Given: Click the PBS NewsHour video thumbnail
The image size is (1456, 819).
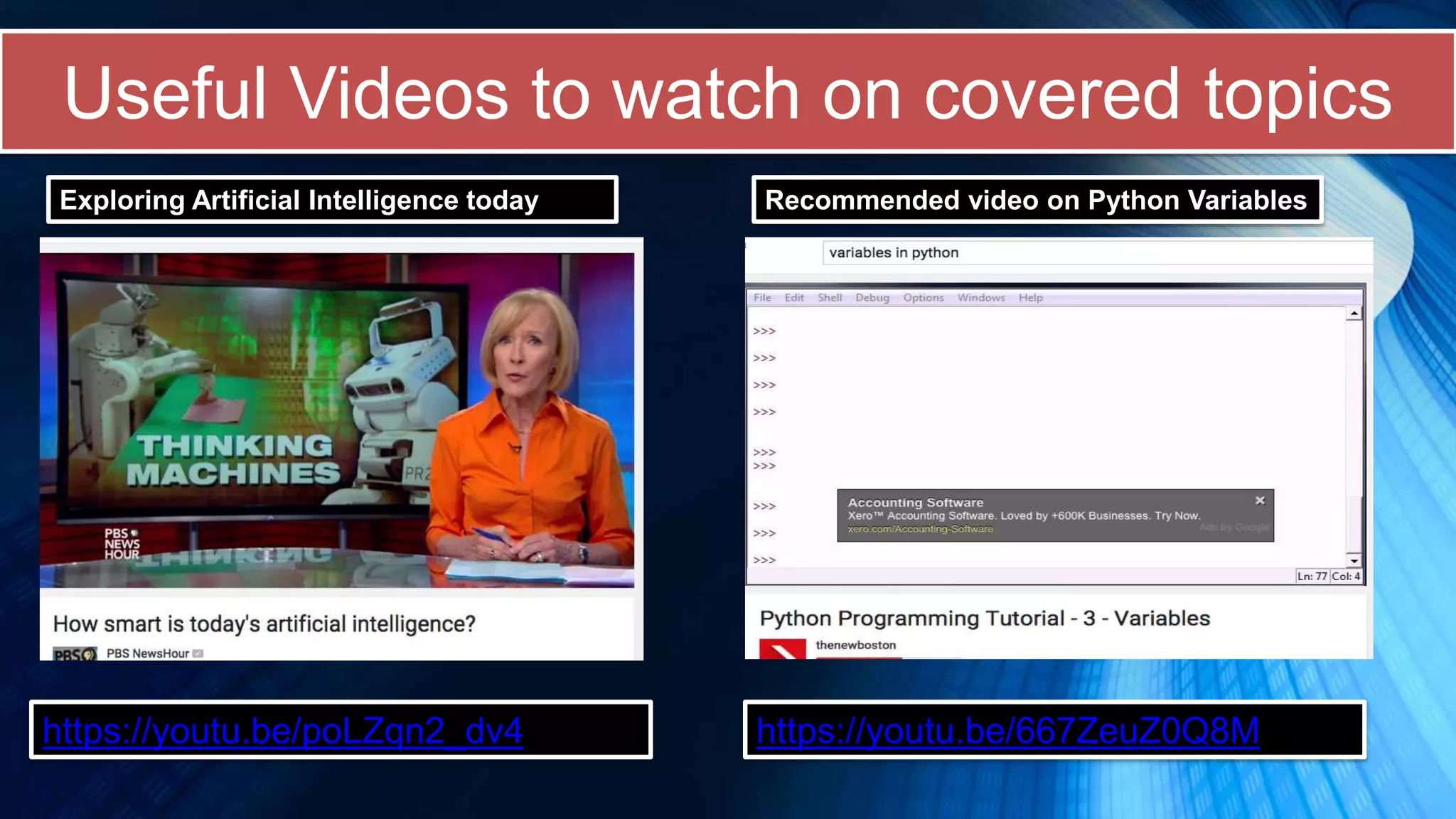Looking at the screenshot, I should tap(337, 420).
